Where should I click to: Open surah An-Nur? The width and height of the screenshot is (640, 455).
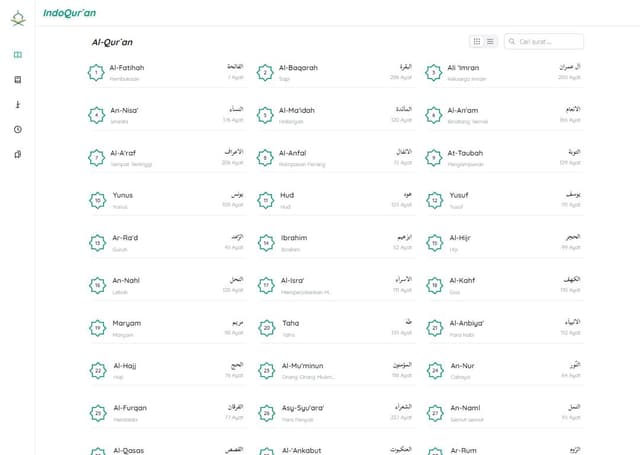tap(504, 371)
